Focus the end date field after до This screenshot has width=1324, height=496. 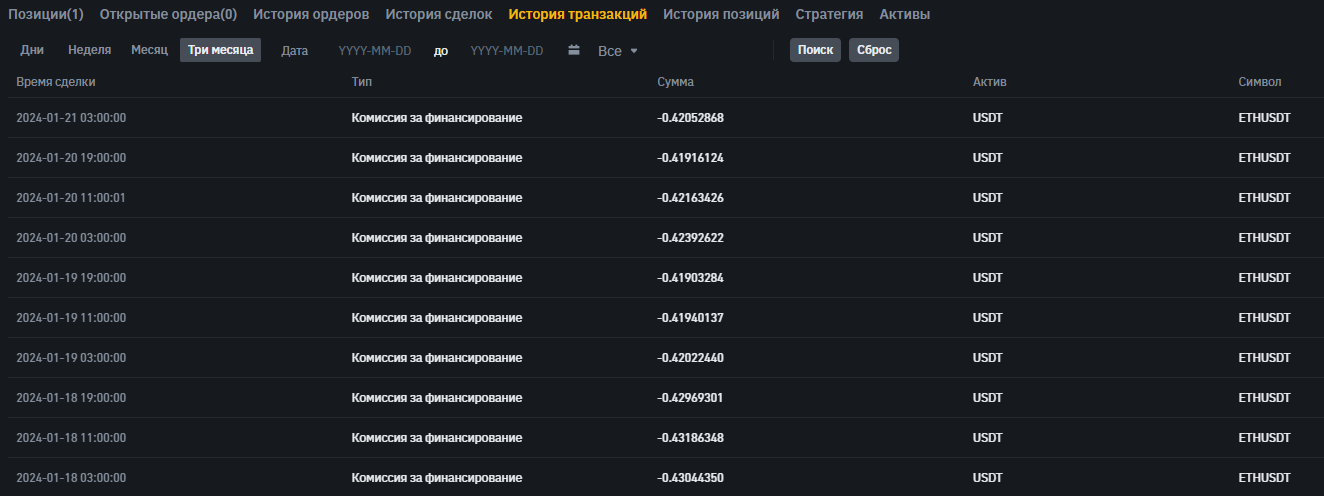[x=507, y=51]
